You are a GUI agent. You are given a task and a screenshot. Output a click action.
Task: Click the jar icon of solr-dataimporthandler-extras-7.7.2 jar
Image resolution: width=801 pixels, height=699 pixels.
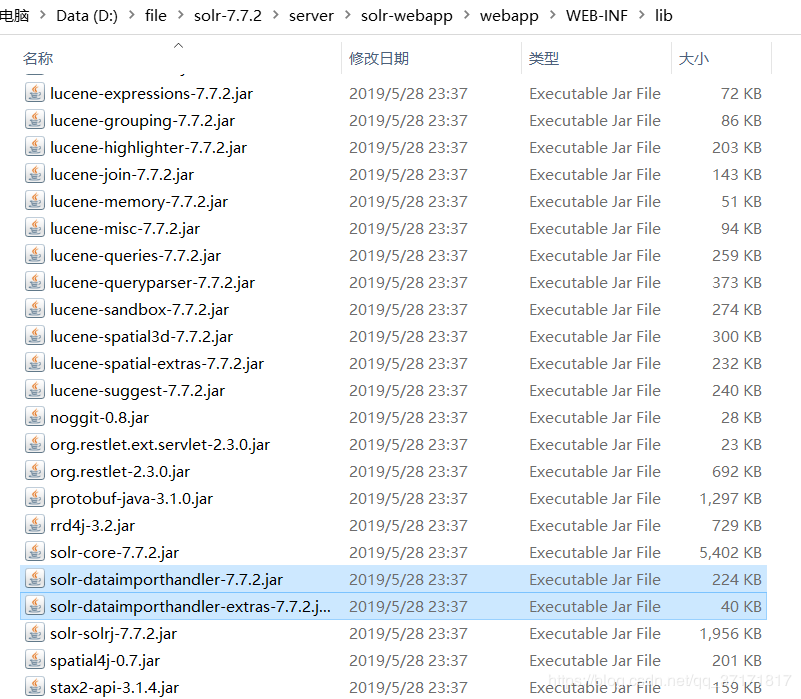[x=35, y=607]
